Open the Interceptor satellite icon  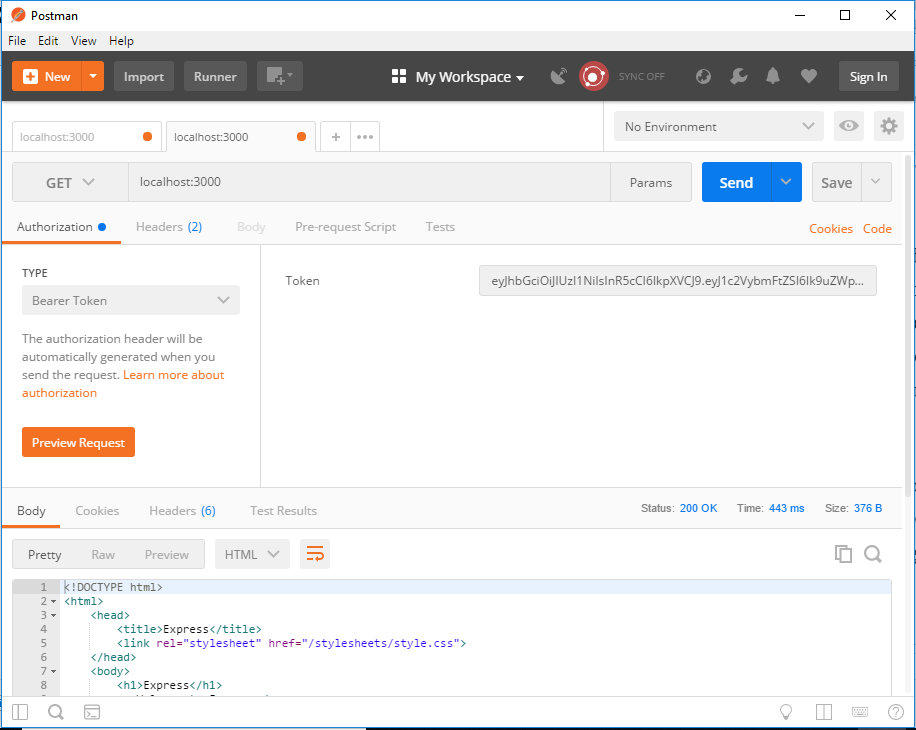pyautogui.click(x=558, y=76)
